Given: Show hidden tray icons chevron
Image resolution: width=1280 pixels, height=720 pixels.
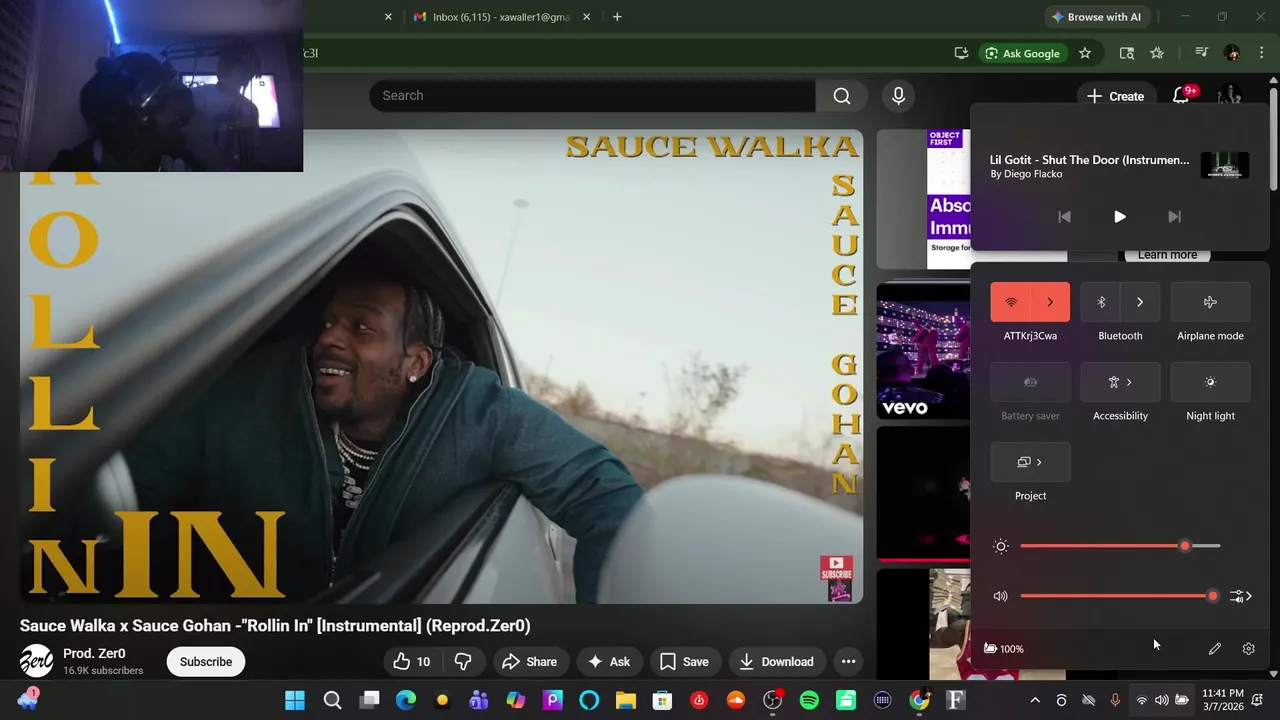Looking at the screenshot, I should point(1035,700).
